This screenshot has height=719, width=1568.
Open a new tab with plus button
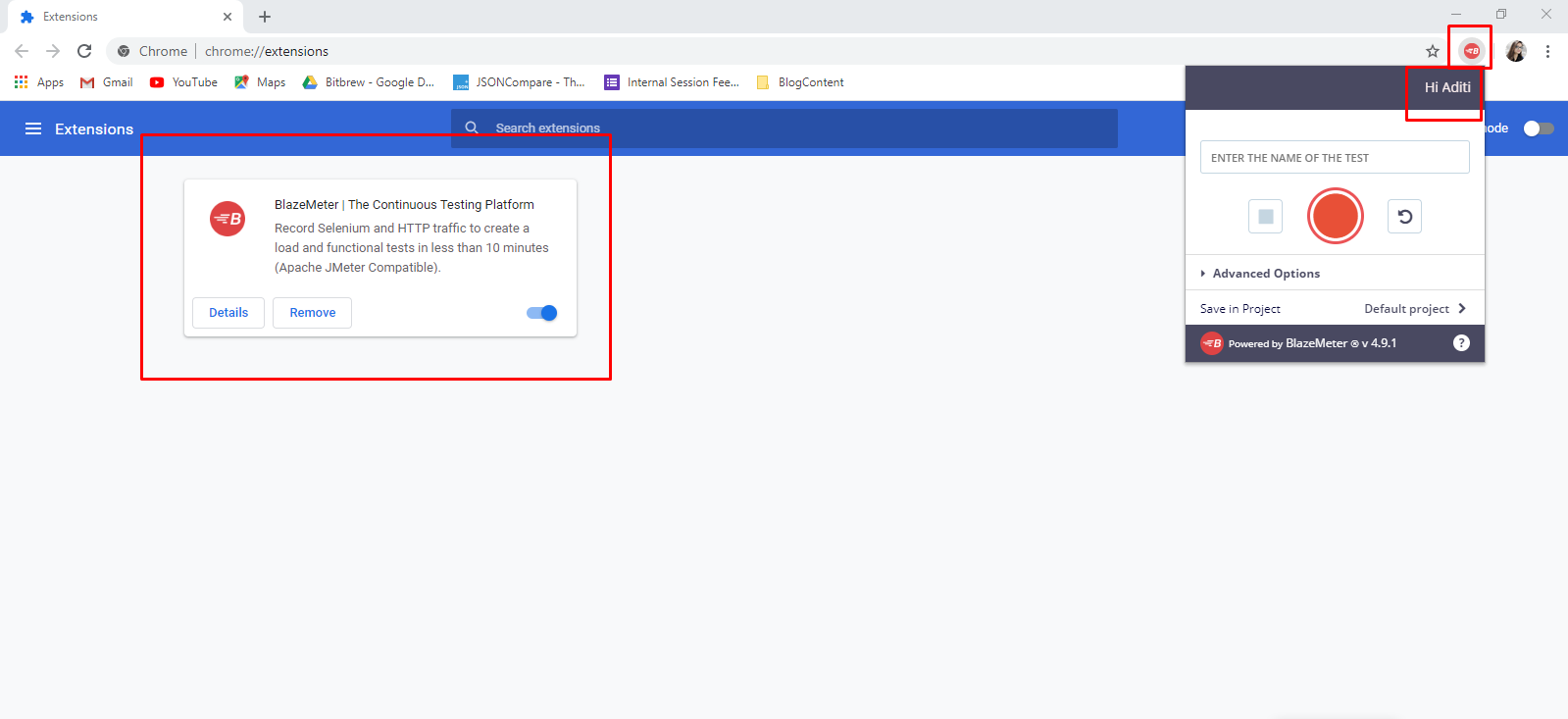coord(265,17)
